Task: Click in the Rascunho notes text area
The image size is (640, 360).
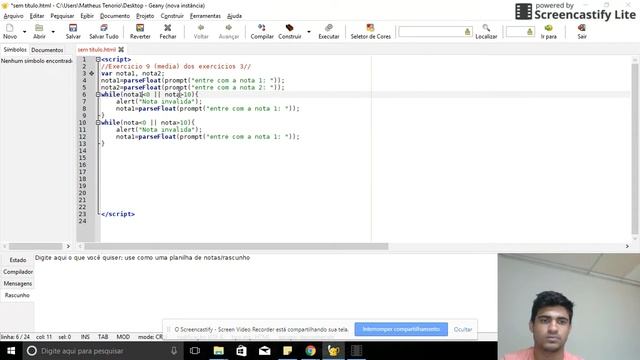Action: [x=265, y=294]
